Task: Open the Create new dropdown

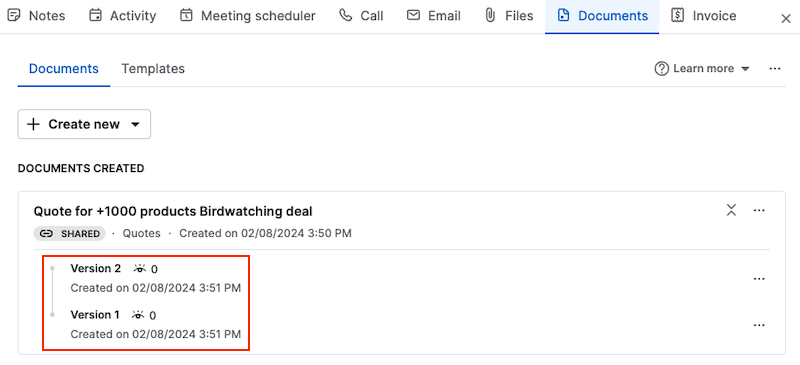Action: click(x=84, y=124)
